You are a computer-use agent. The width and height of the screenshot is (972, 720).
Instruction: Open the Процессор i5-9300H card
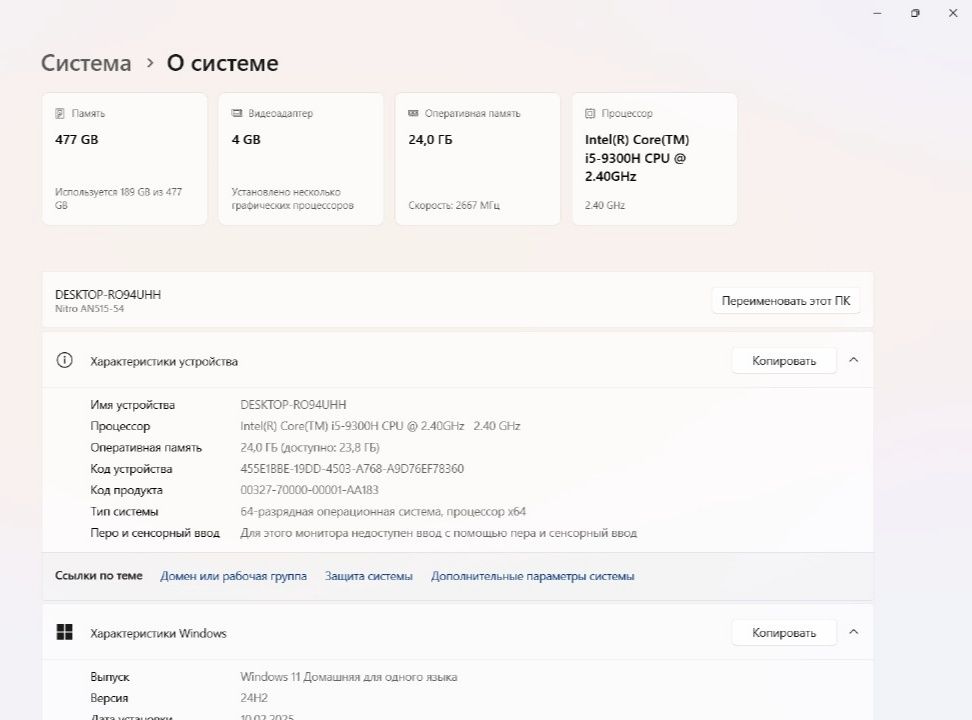pos(655,159)
